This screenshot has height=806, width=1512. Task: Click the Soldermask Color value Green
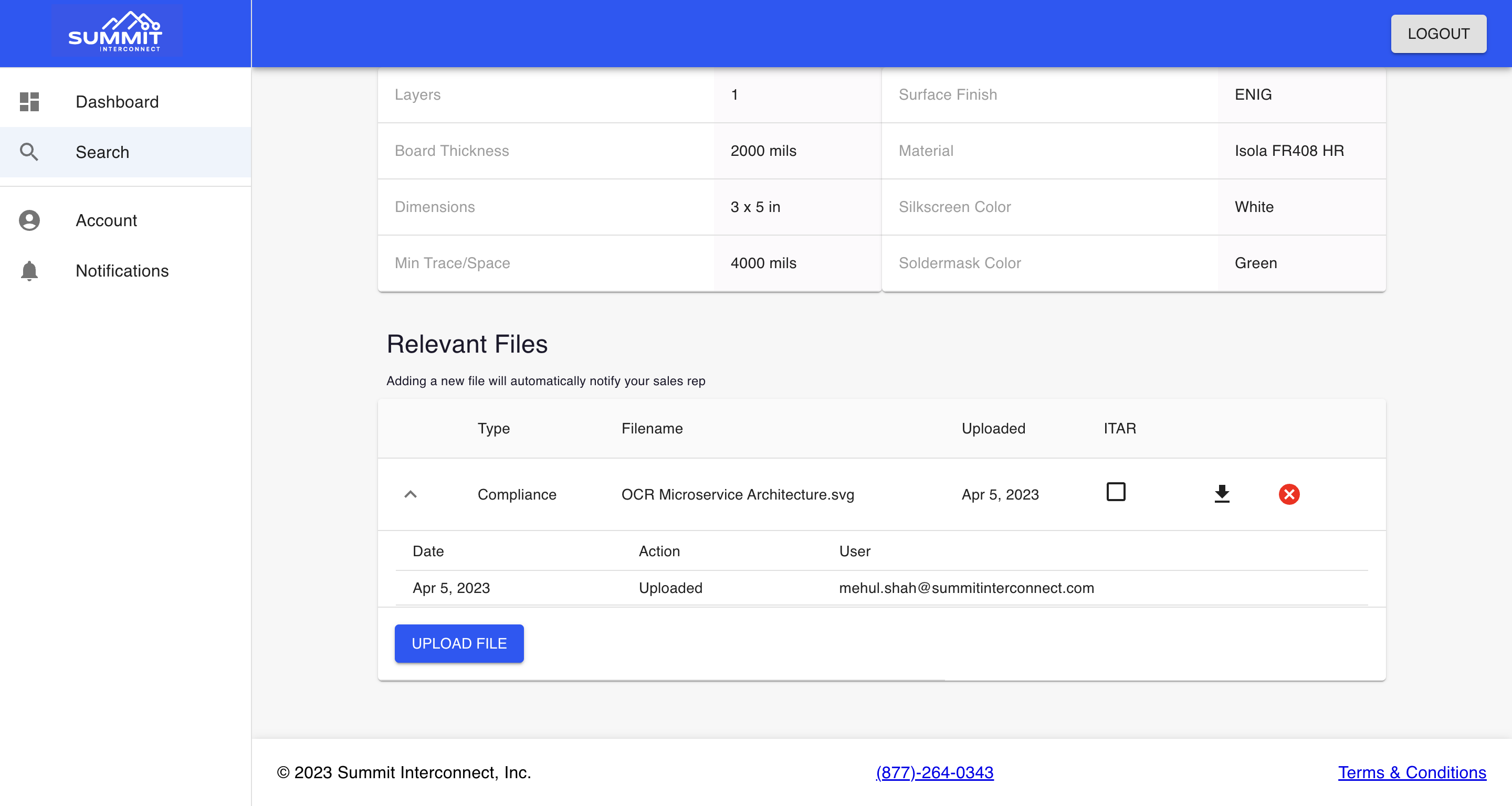[1256, 263]
